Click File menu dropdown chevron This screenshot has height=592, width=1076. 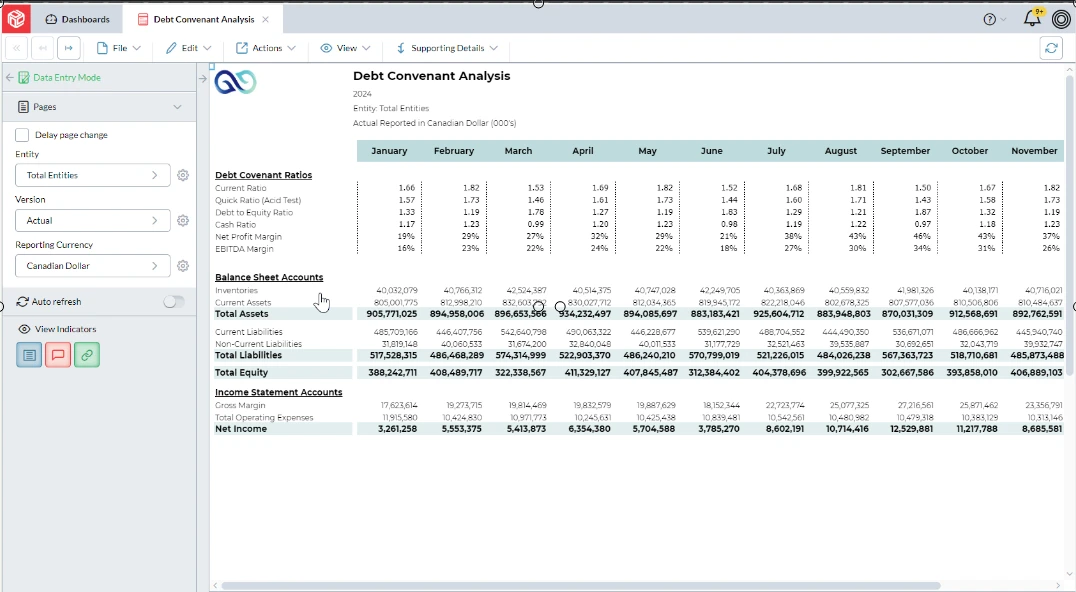(137, 48)
